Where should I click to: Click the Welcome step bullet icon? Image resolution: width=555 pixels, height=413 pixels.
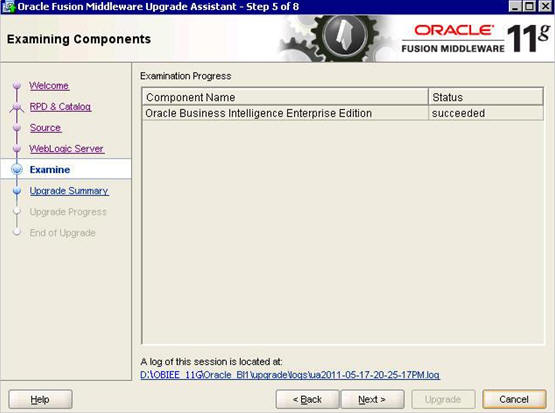[x=17, y=86]
